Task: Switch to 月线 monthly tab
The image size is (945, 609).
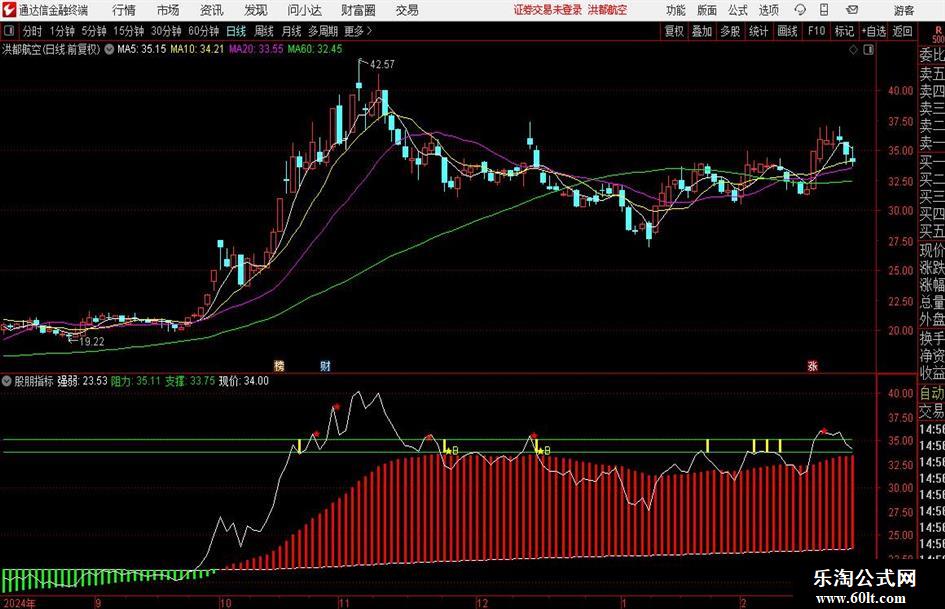Action: [292, 31]
